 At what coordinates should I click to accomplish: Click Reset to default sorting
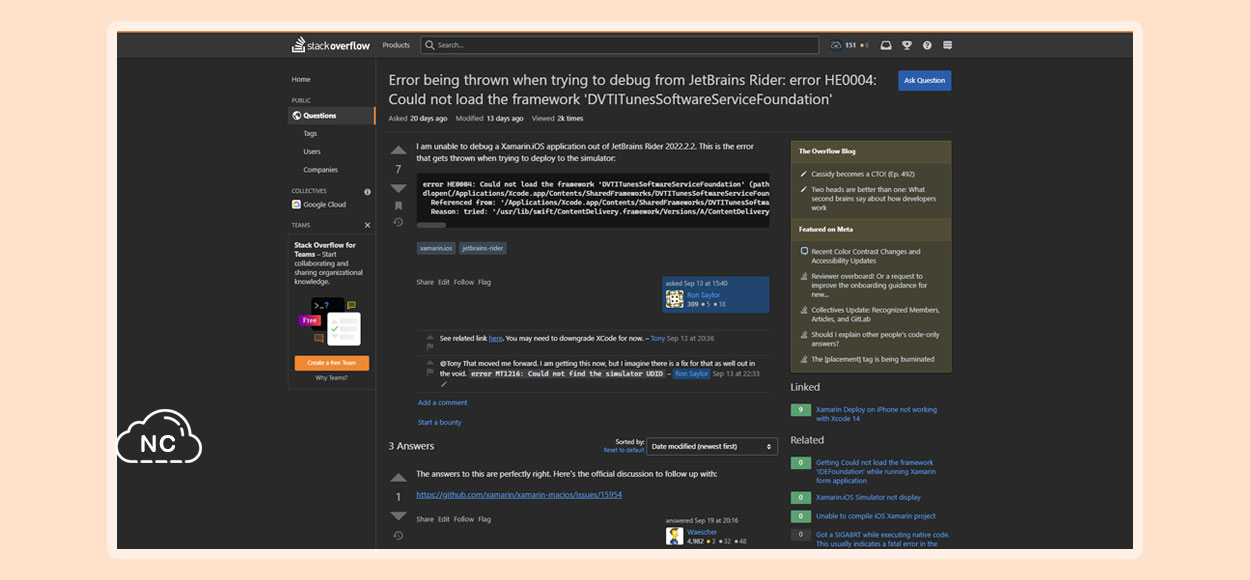coord(624,451)
